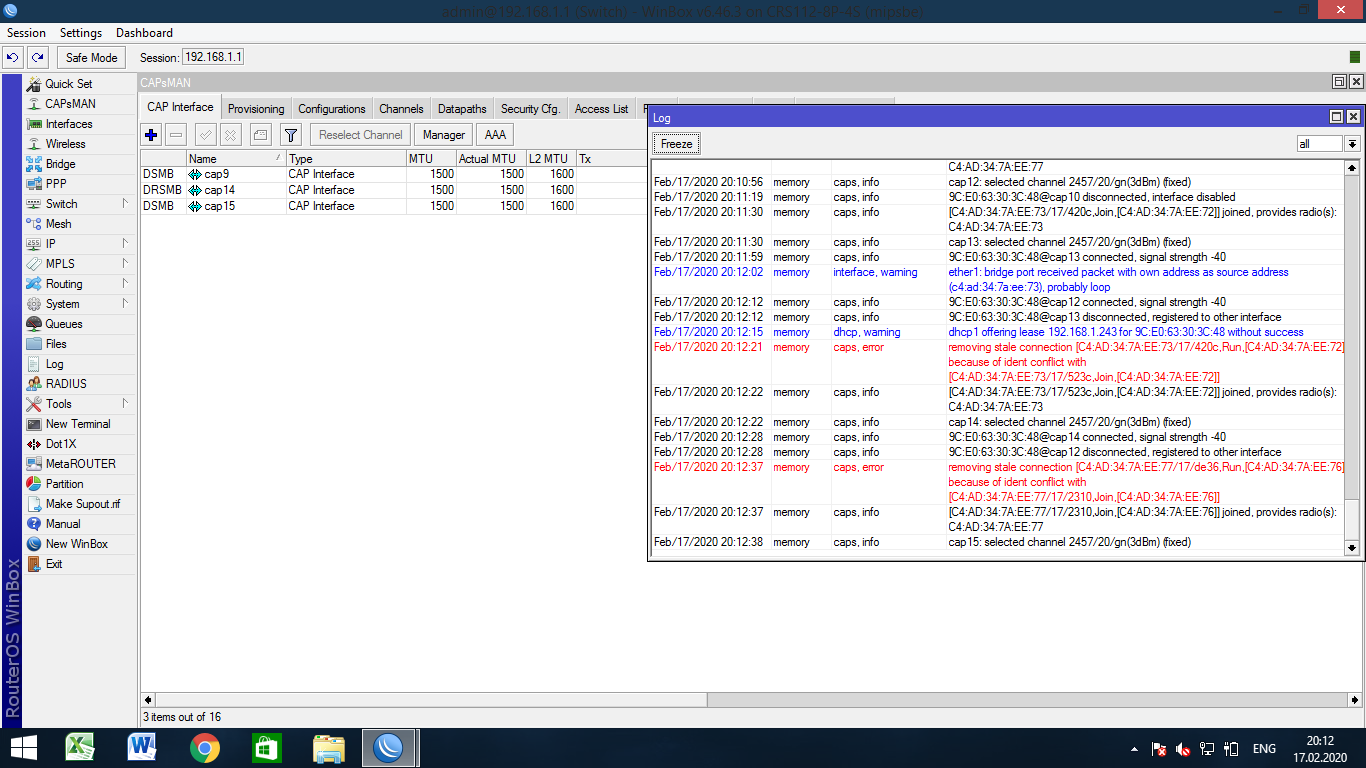The height and width of the screenshot is (768, 1366).
Task: Expand the System submenu
Action: [x=80, y=304]
